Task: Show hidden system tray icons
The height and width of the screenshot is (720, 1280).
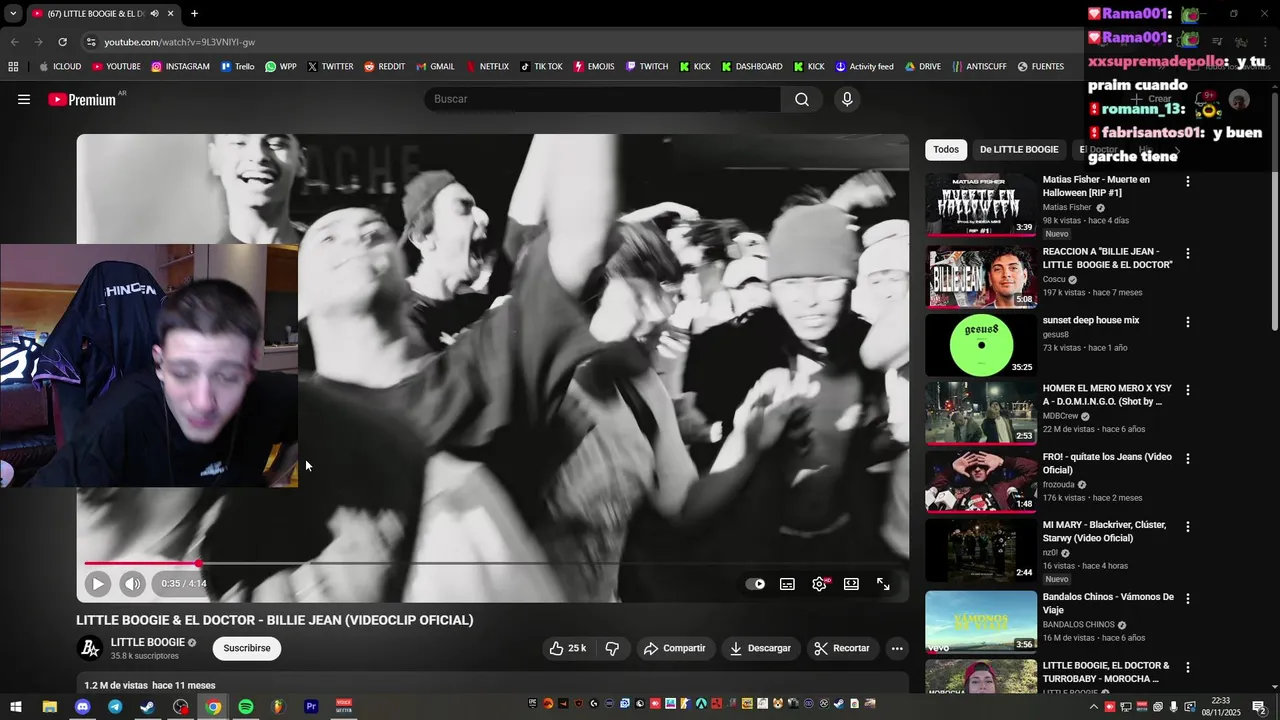Action: tap(1093, 707)
